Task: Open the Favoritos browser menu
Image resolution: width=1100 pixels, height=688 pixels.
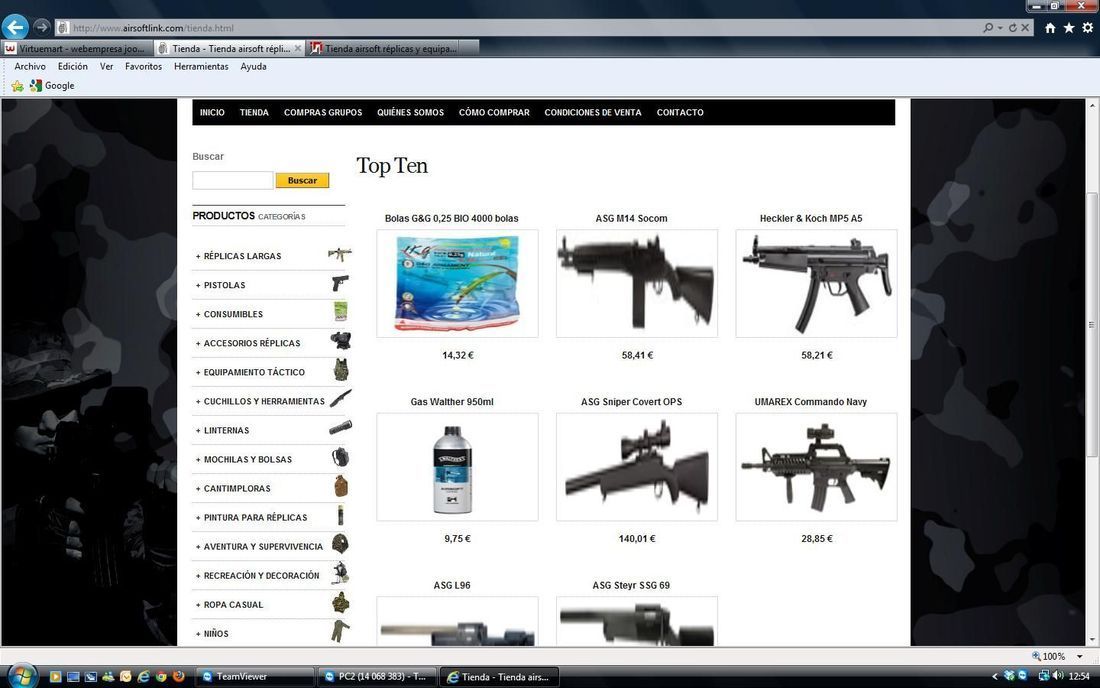Action: pyautogui.click(x=143, y=67)
